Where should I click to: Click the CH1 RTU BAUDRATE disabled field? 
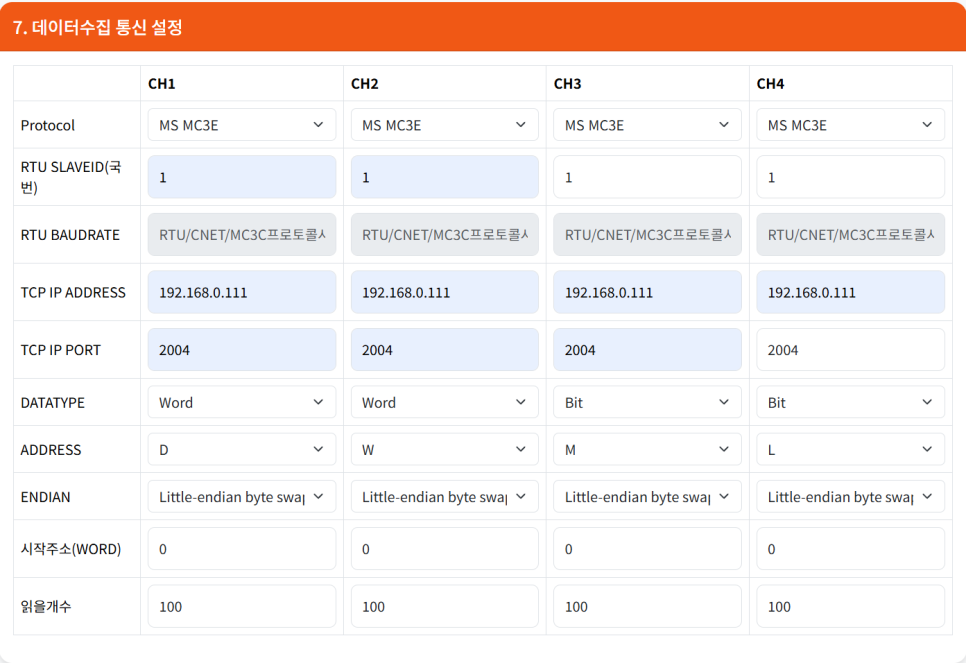click(242, 234)
